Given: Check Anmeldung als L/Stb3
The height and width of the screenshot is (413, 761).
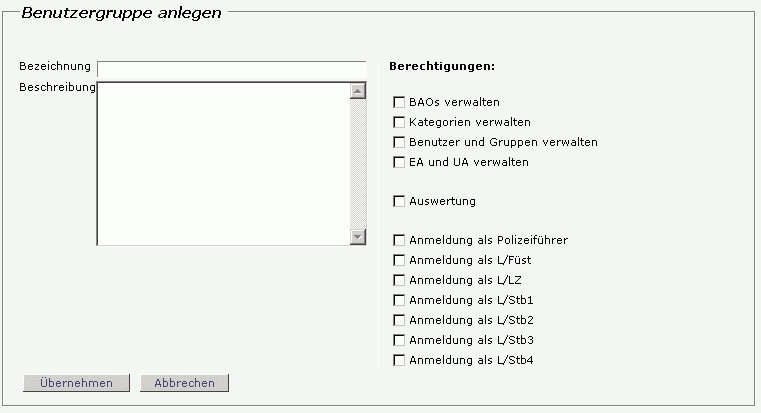Looking at the screenshot, I should pyautogui.click(x=399, y=340).
